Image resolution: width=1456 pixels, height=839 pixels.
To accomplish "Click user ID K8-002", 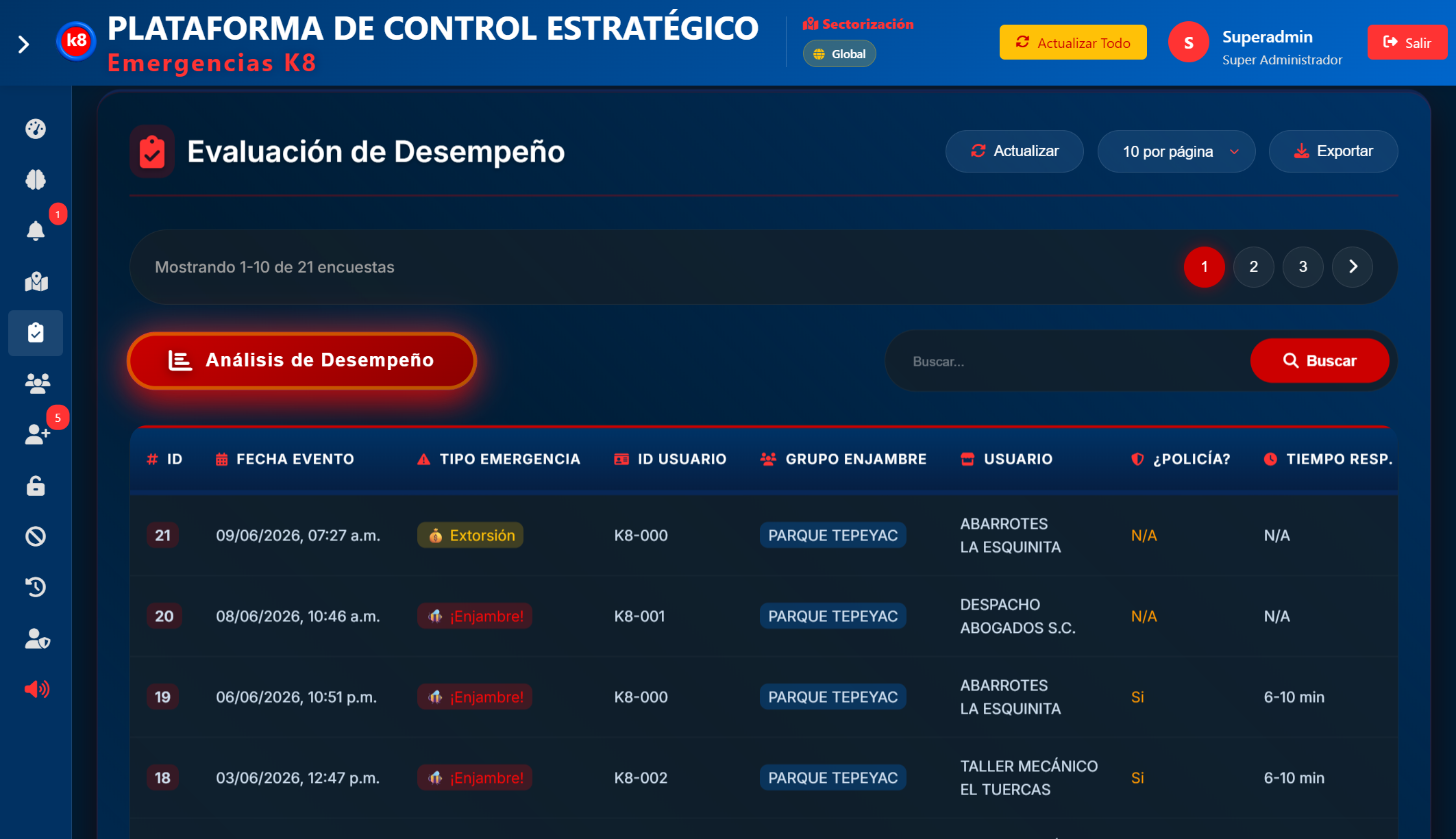I will (x=641, y=778).
